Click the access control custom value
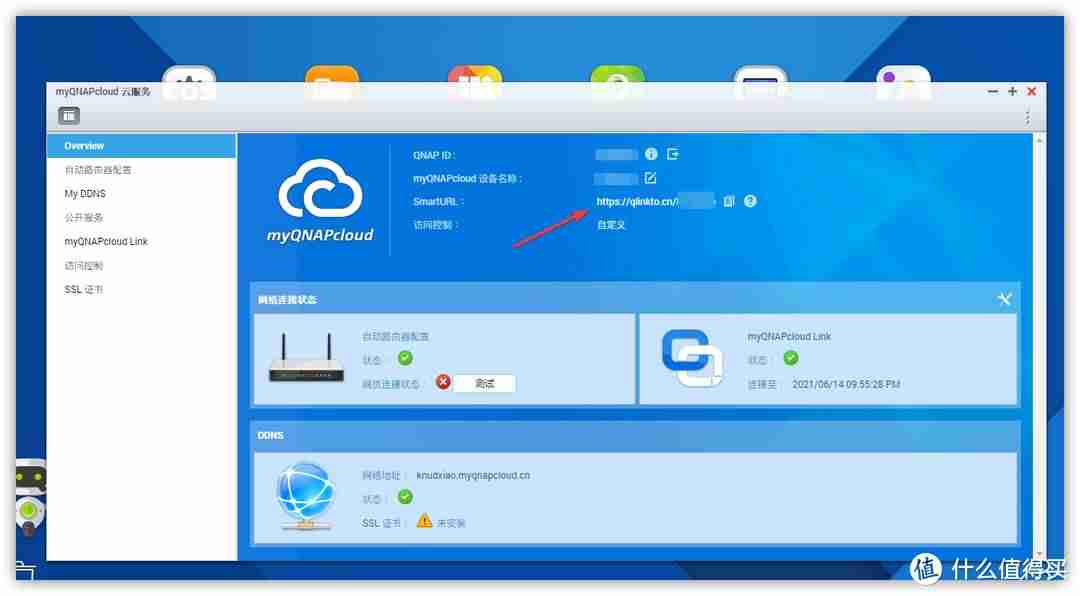Image resolution: width=1080 pixels, height=596 pixels. (611, 225)
